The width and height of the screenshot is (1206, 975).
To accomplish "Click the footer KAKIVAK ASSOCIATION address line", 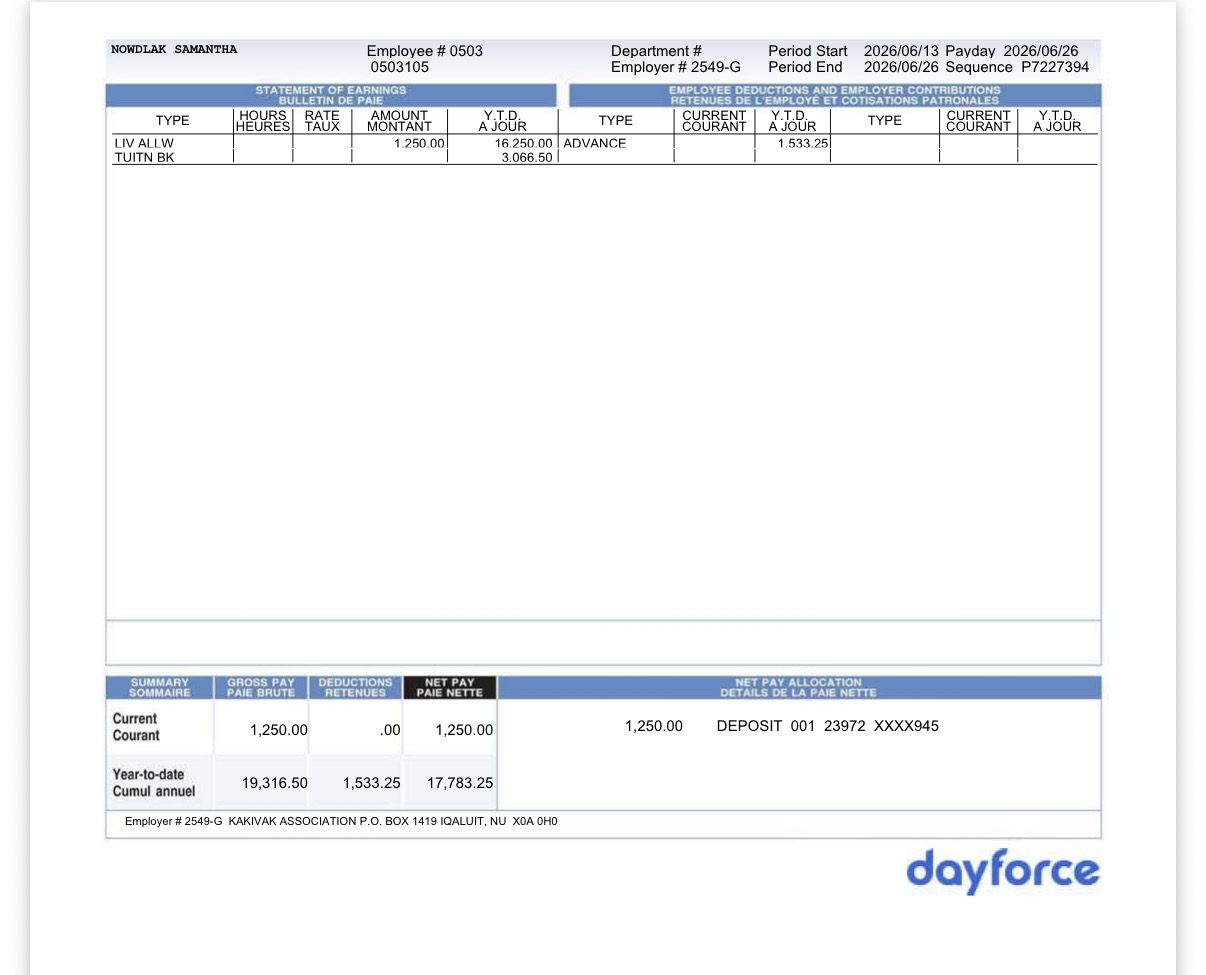I will [341, 821].
